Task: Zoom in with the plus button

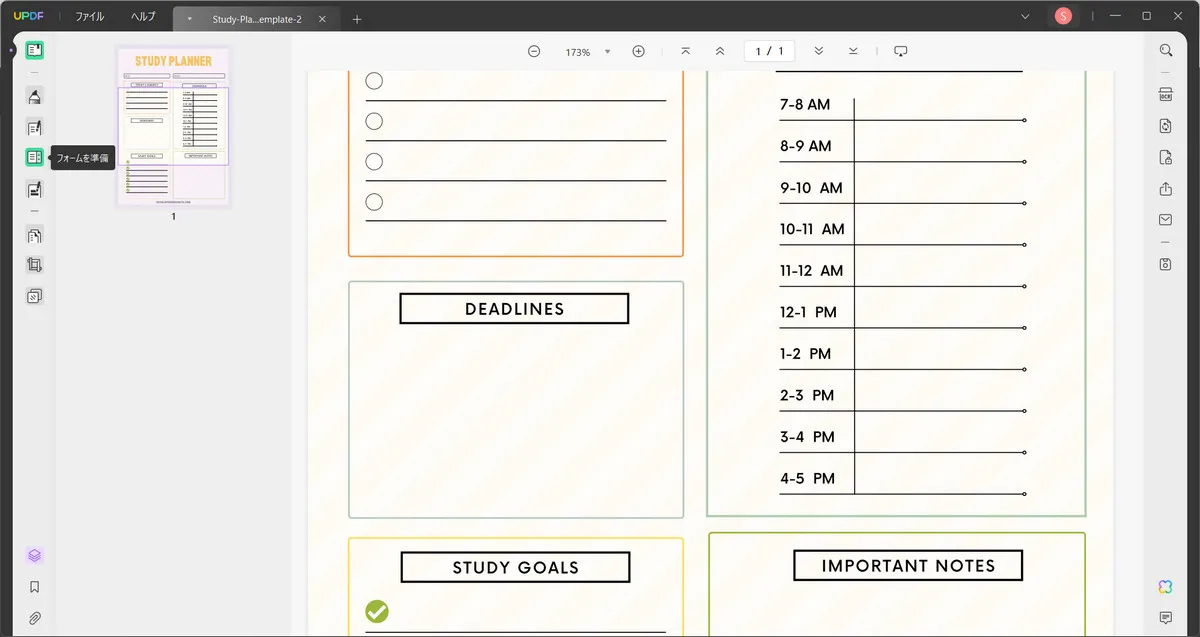Action: [639, 51]
